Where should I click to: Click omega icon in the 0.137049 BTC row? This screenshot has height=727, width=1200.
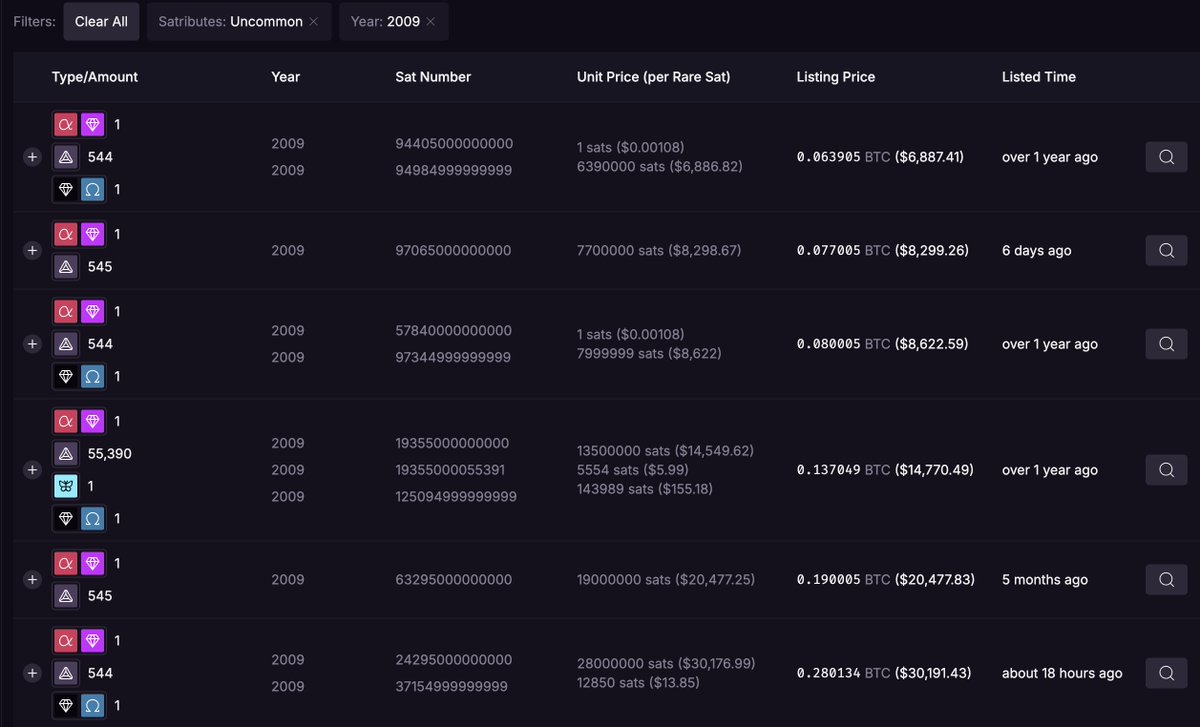[93, 519]
